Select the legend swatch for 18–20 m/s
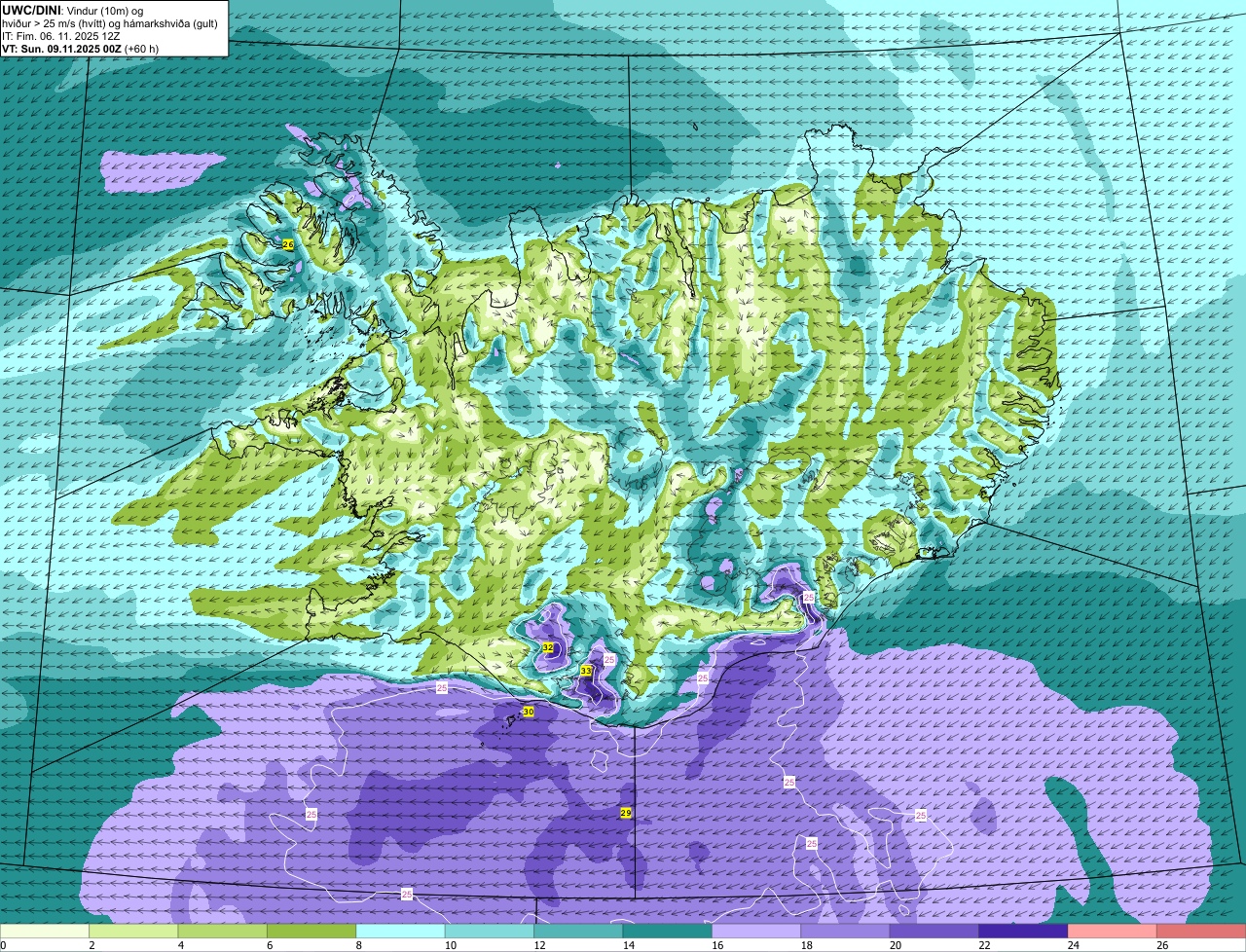 [x=846, y=931]
